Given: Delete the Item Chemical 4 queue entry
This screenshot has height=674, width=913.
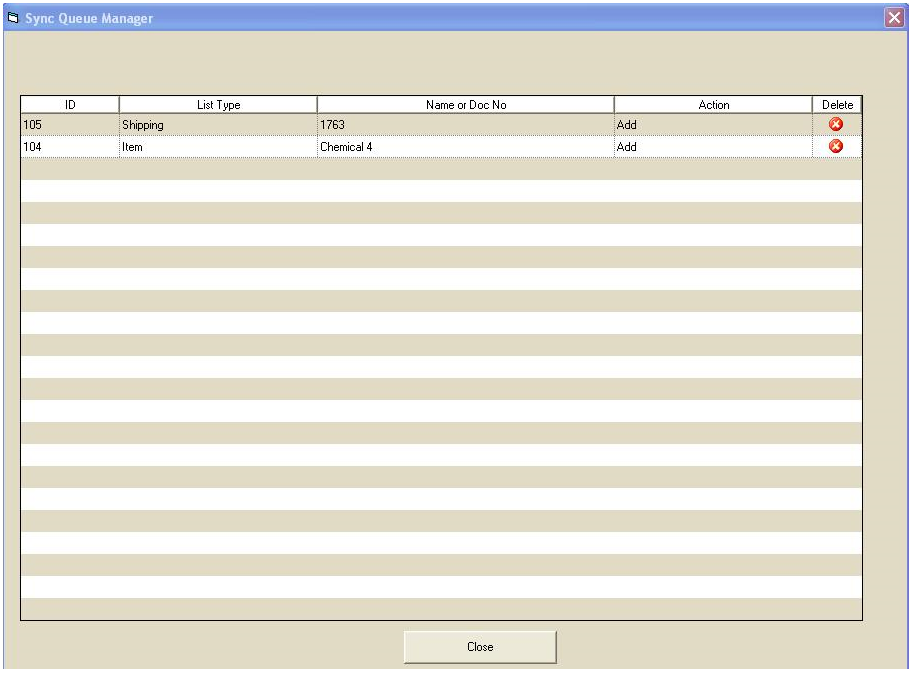Looking at the screenshot, I should (836, 146).
